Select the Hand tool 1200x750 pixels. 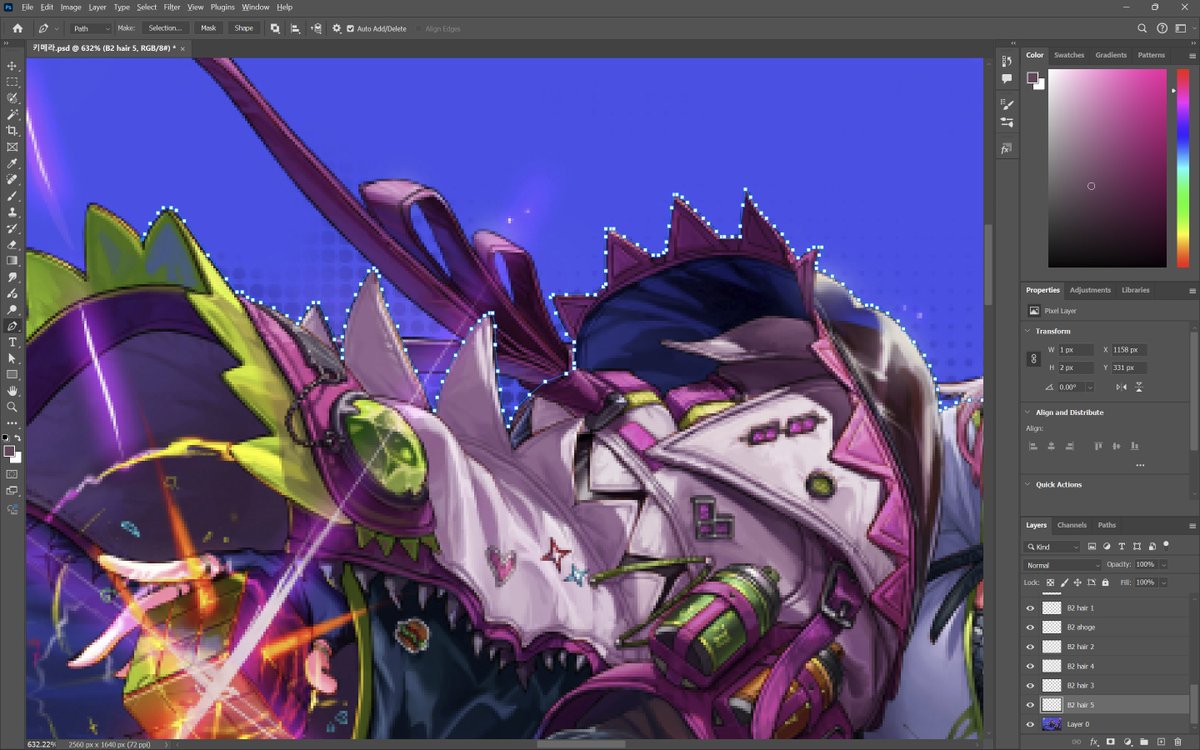pyautogui.click(x=12, y=391)
